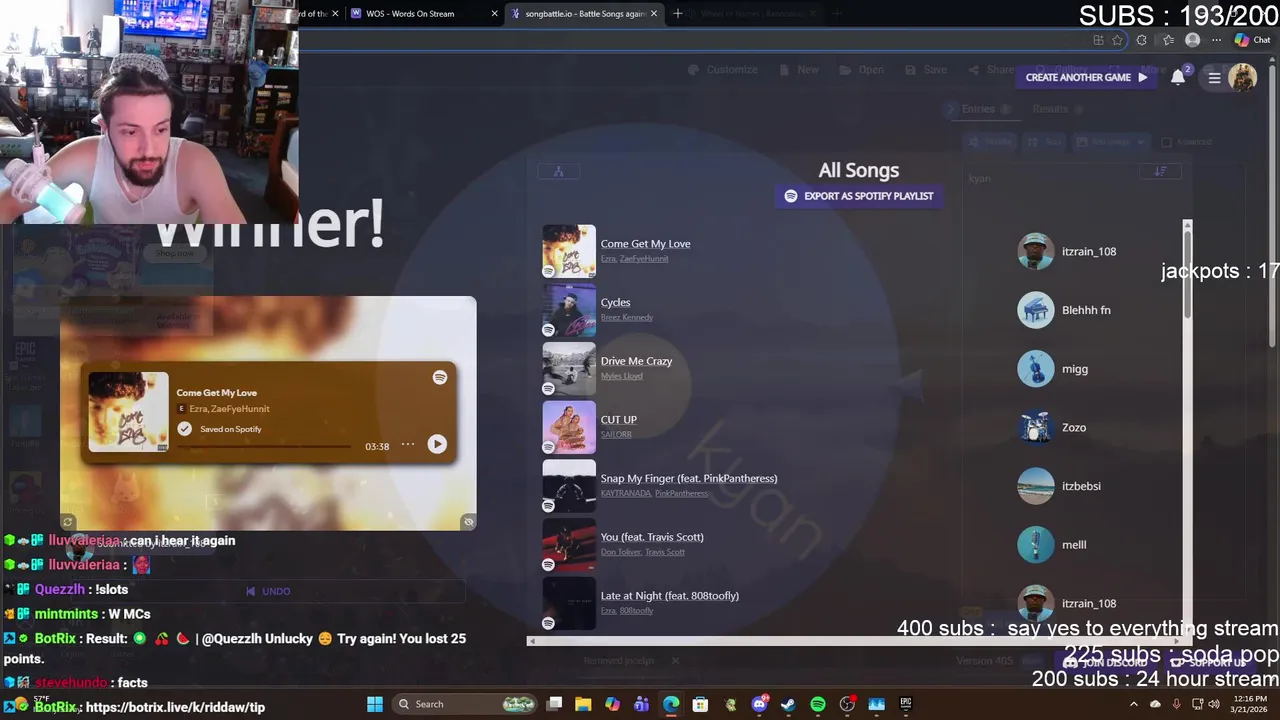Click Create Another Game button
The height and width of the screenshot is (720, 1280).
pyautogui.click(x=1086, y=77)
